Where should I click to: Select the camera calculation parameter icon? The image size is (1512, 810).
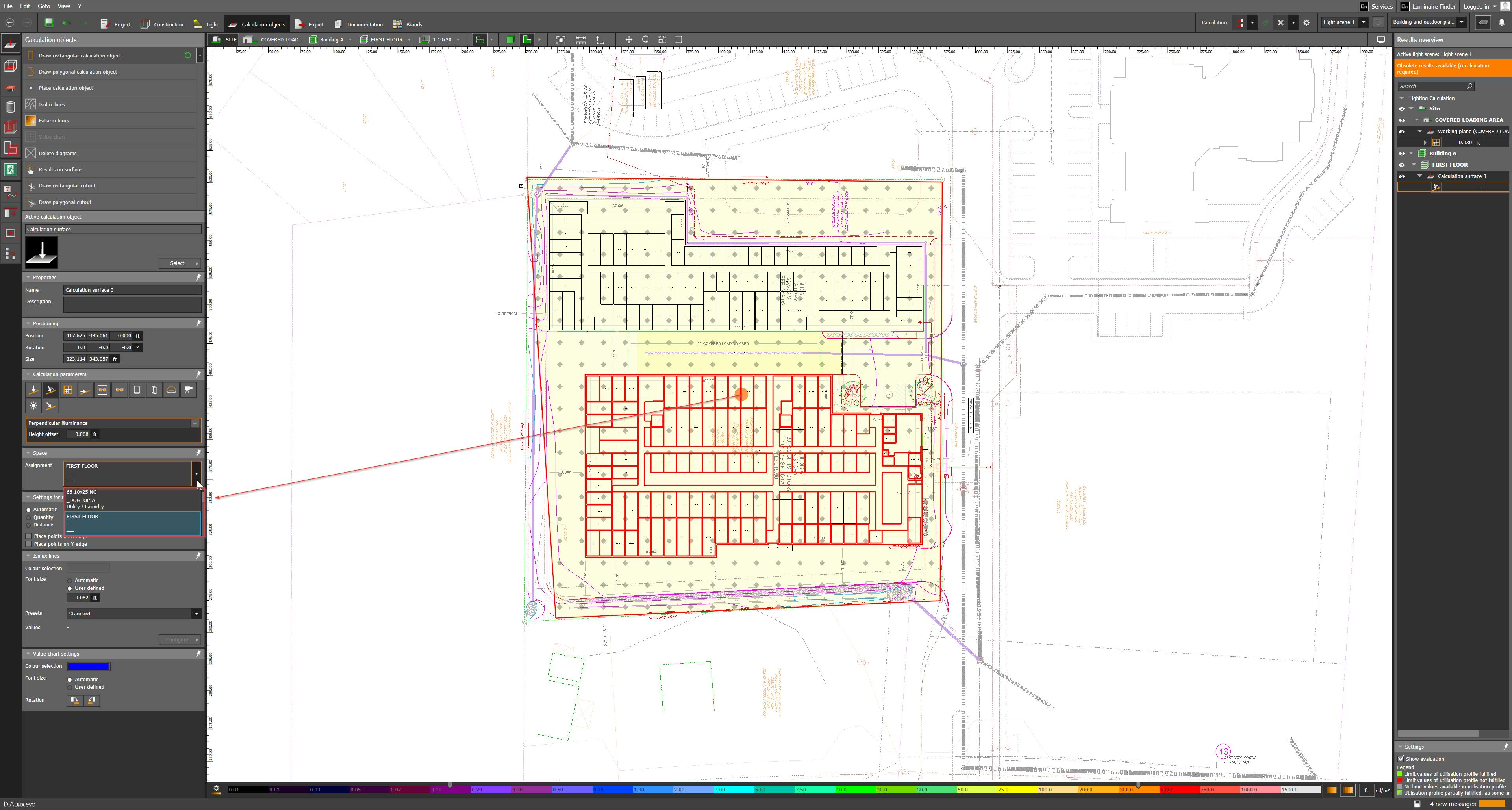[188, 390]
